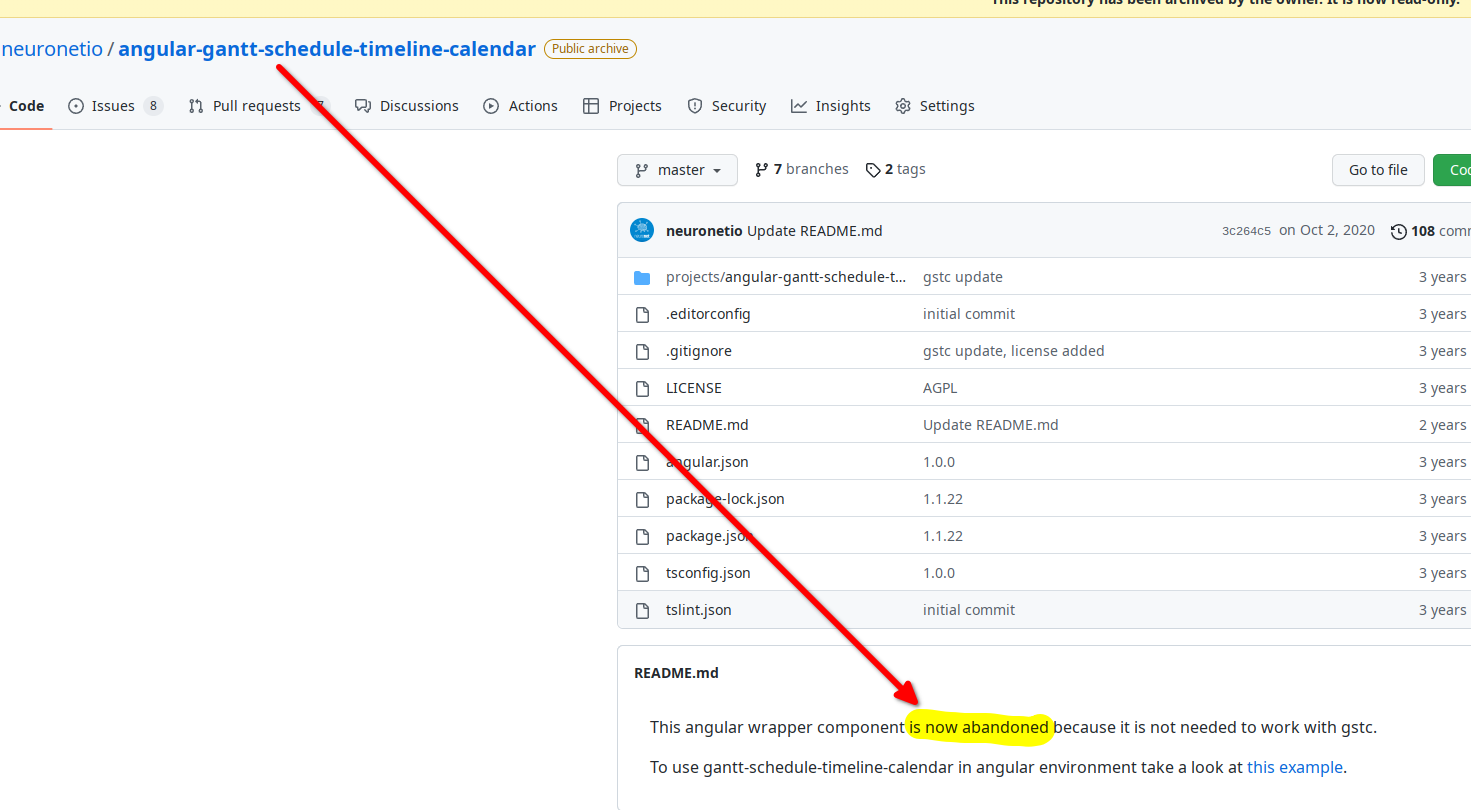Click the Go to file button
Viewport: 1471px width, 810px height.
pos(1377,170)
